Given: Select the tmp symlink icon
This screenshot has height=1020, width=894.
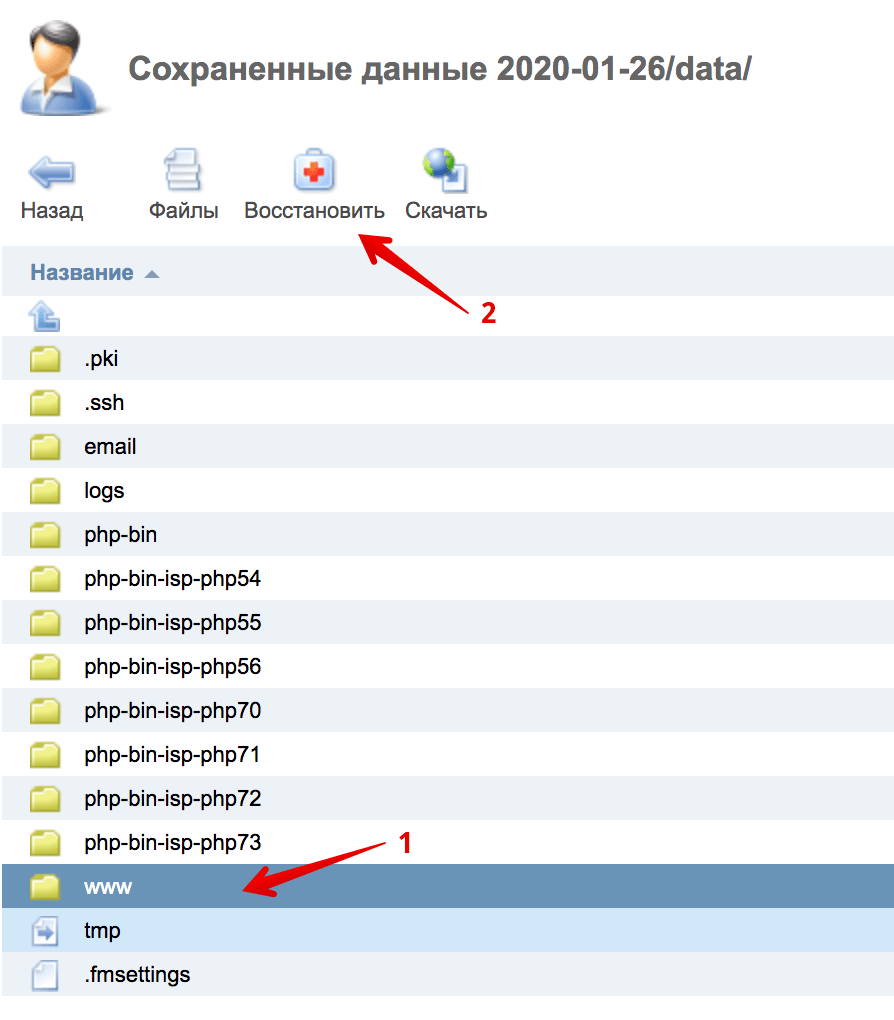Looking at the screenshot, I should click(x=45, y=931).
